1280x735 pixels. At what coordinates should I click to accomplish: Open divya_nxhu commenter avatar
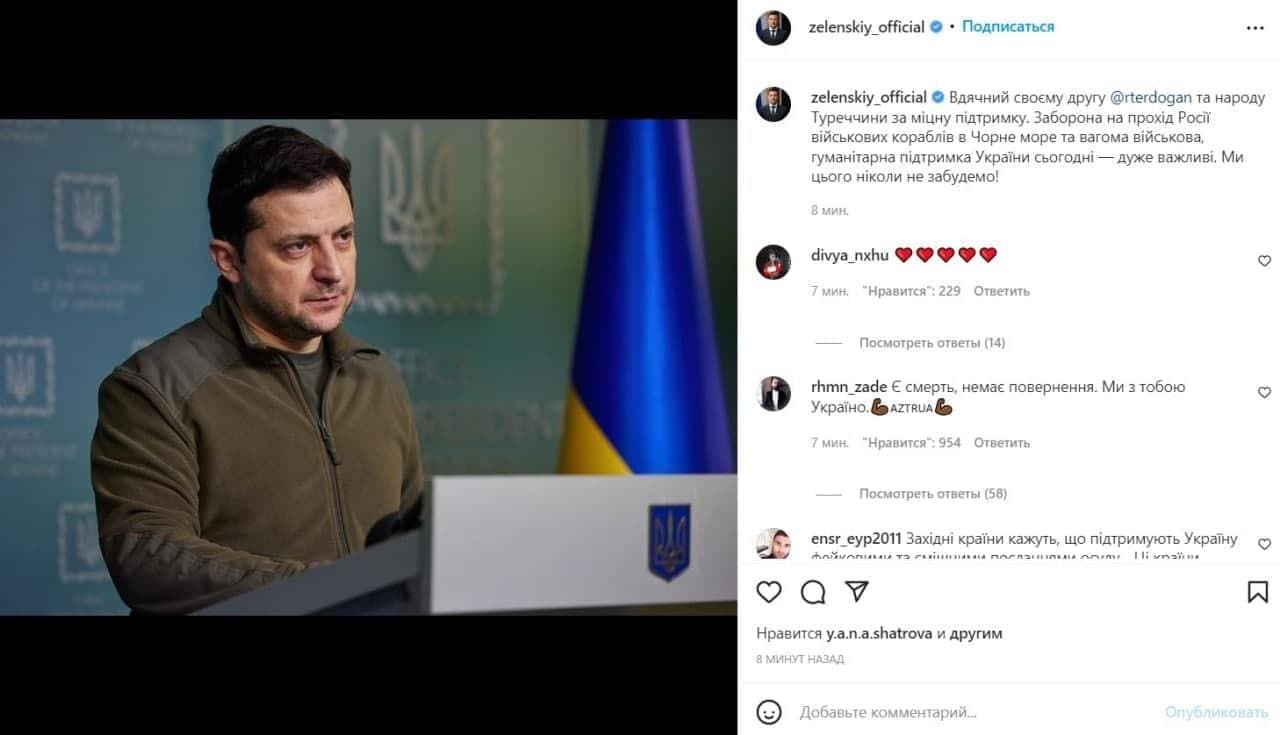[x=773, y=261]
